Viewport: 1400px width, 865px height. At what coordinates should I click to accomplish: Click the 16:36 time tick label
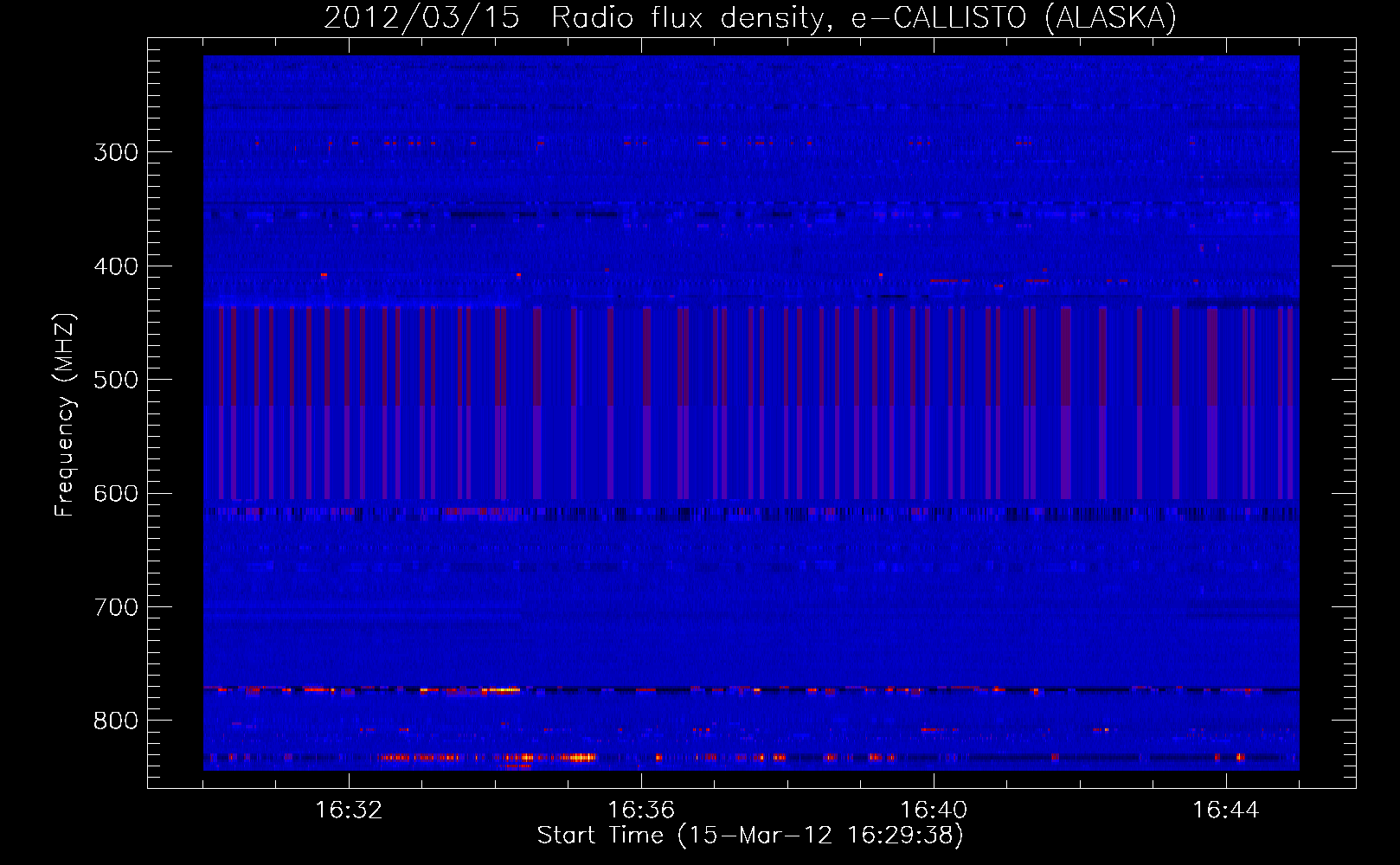[x=641, y=811]
